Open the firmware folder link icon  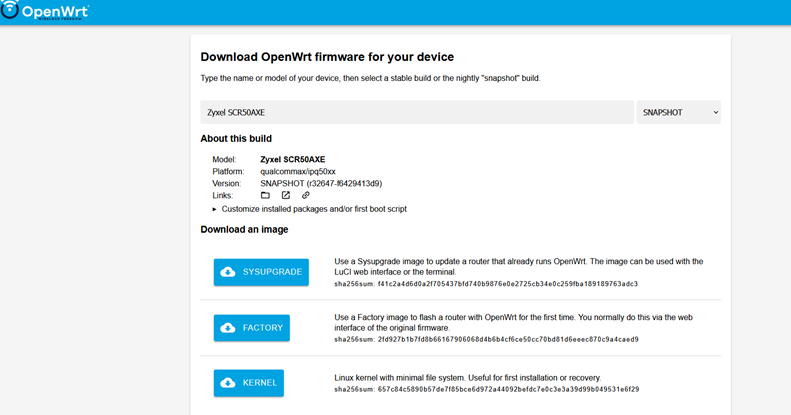pyautogui.click(x=265, y=195)
